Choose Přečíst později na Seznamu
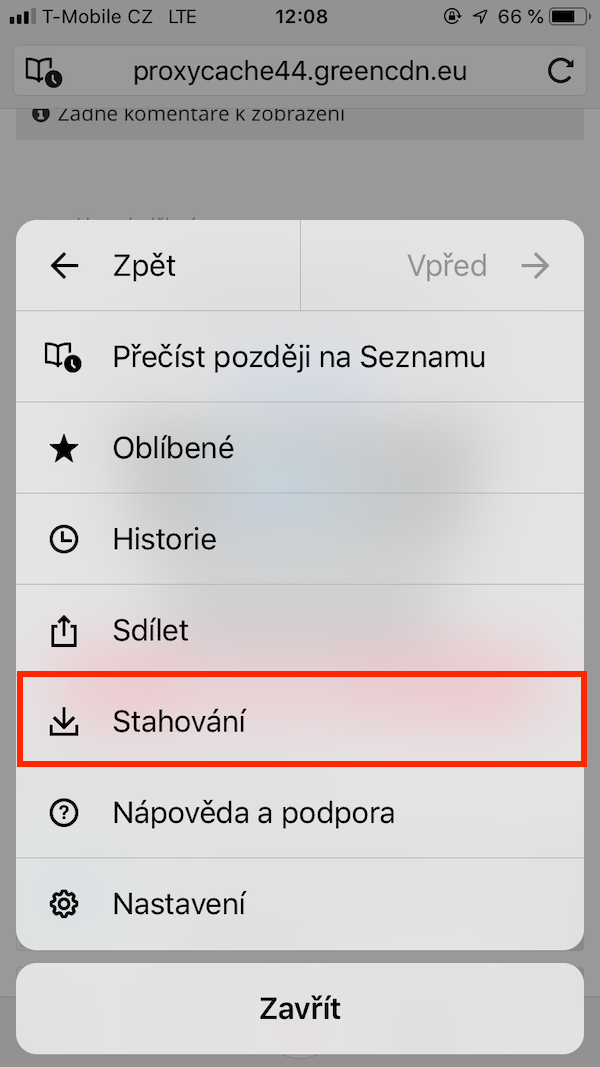Screen dimensions: 600x1067 [299, 357]
